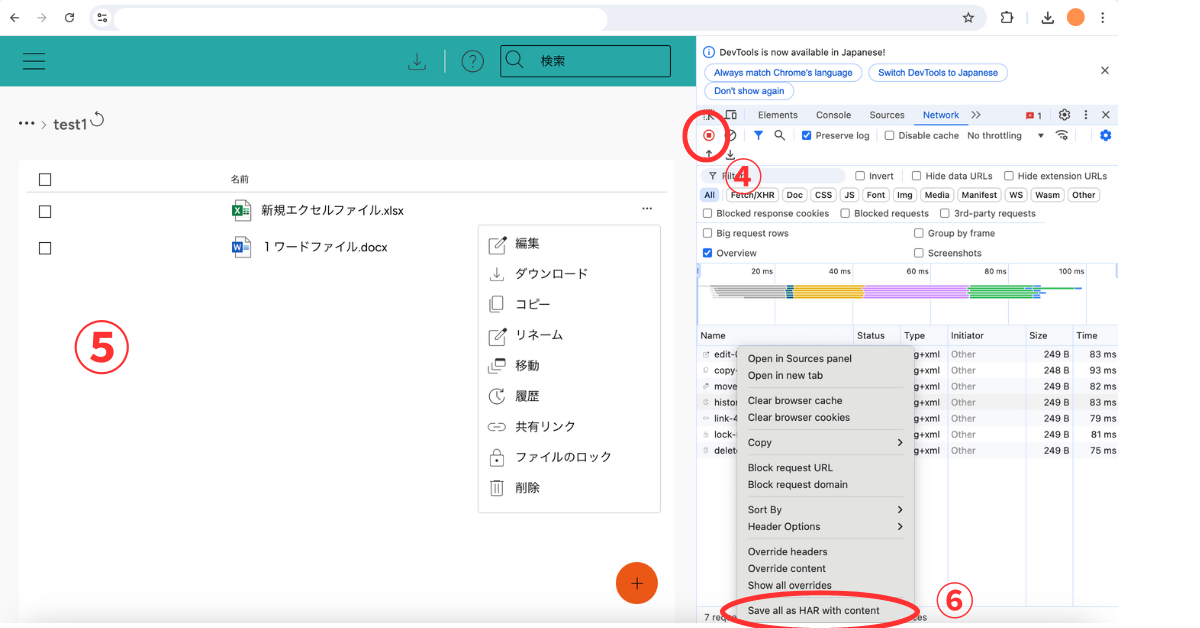Stop recording network log
This screenshot has width=1200, height=628.
click(x=709, y=135)
